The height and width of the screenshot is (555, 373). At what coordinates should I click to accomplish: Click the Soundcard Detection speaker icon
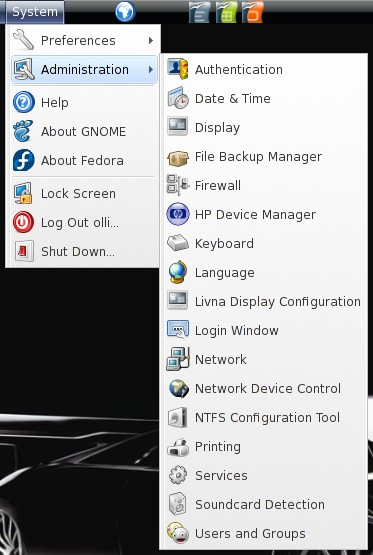click(177, 504)
